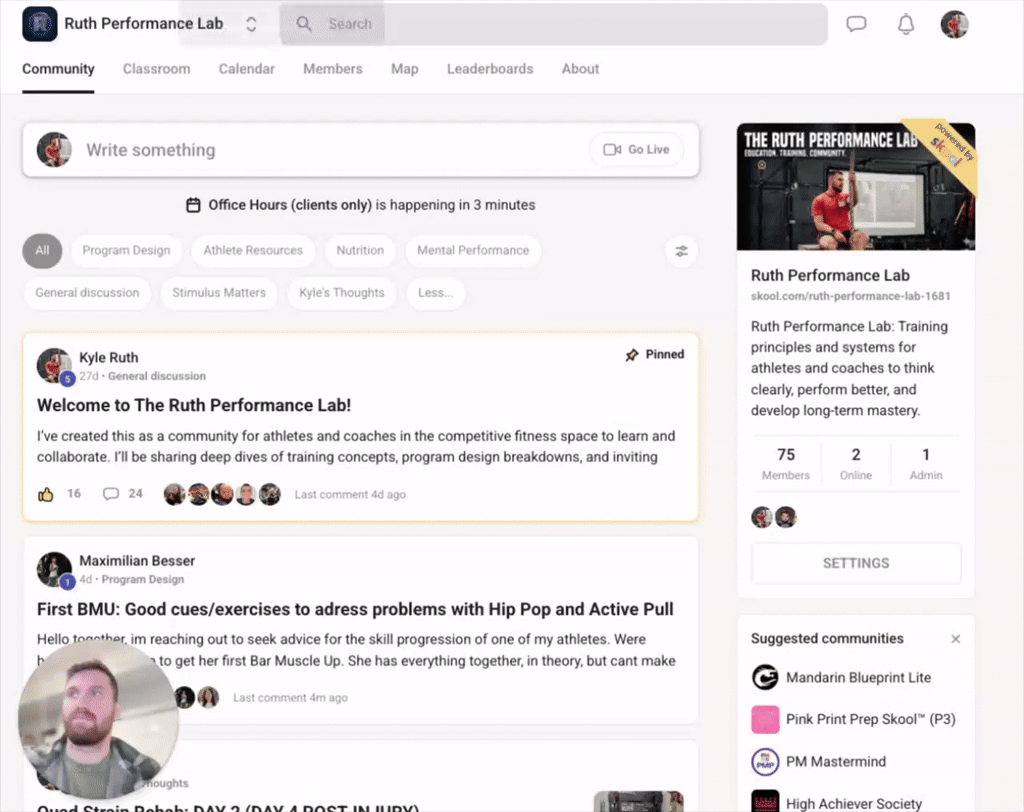
Task: Open the notifications bell
Action: pyautogui.click(x=906, y=24)
